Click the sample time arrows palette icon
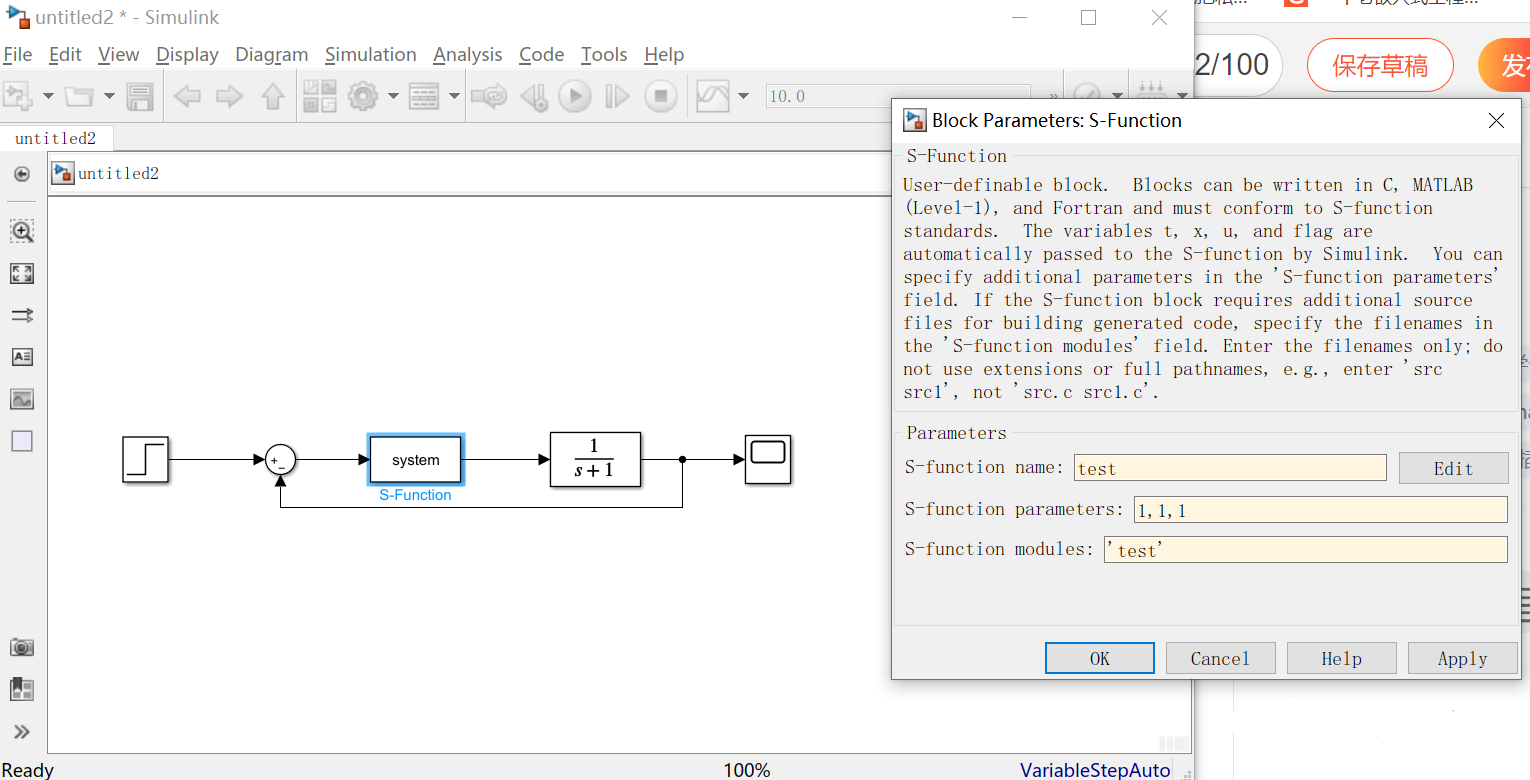Screen dimensions: 1530x780 [x=22, y=315]
